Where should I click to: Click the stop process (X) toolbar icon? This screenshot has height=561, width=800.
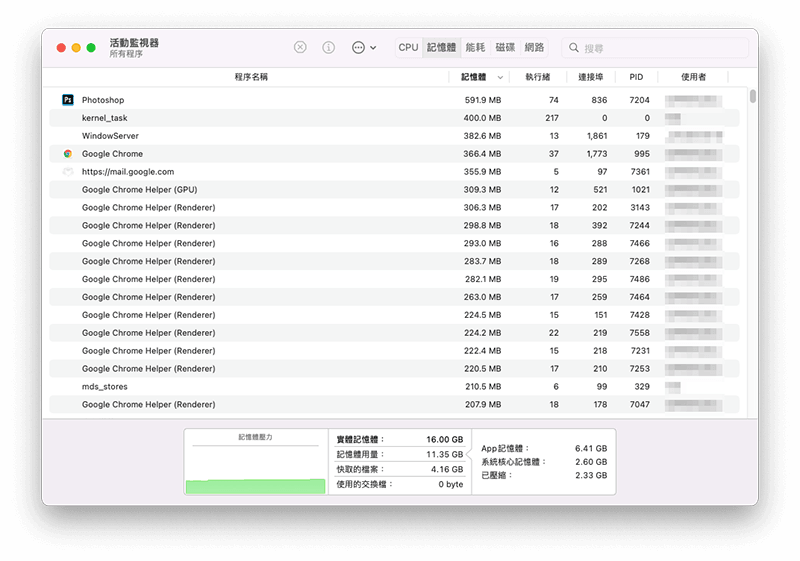click(300, 47)
